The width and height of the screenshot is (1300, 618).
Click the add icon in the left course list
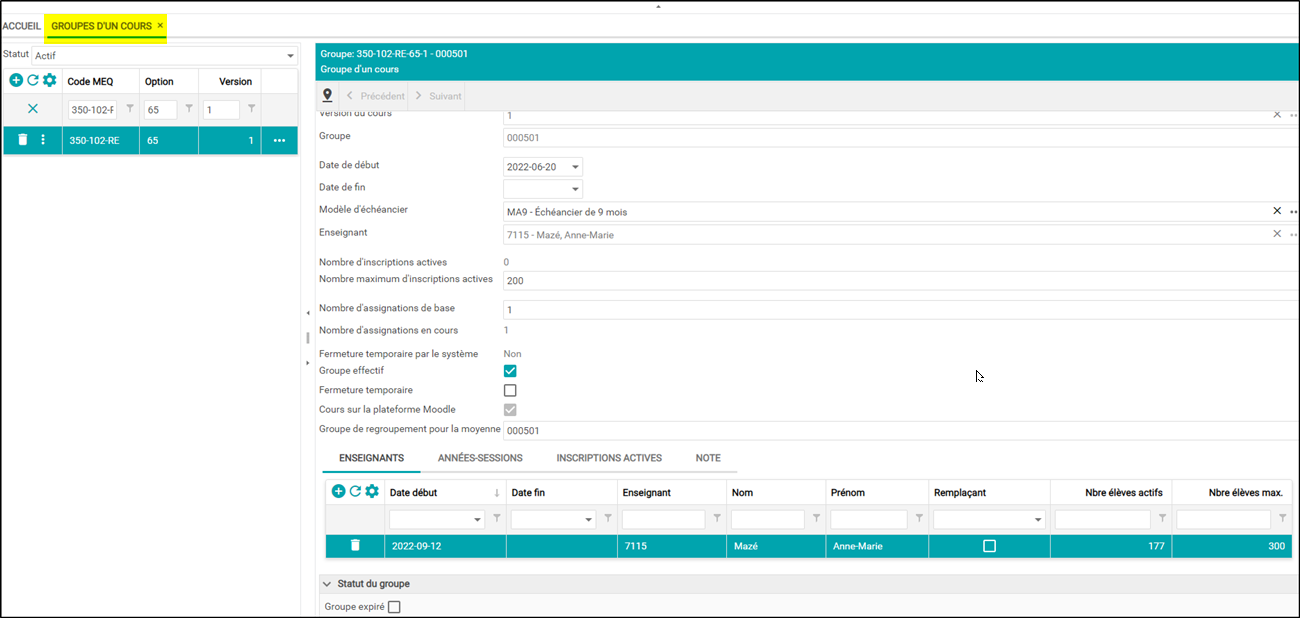(x=16, y=81)
